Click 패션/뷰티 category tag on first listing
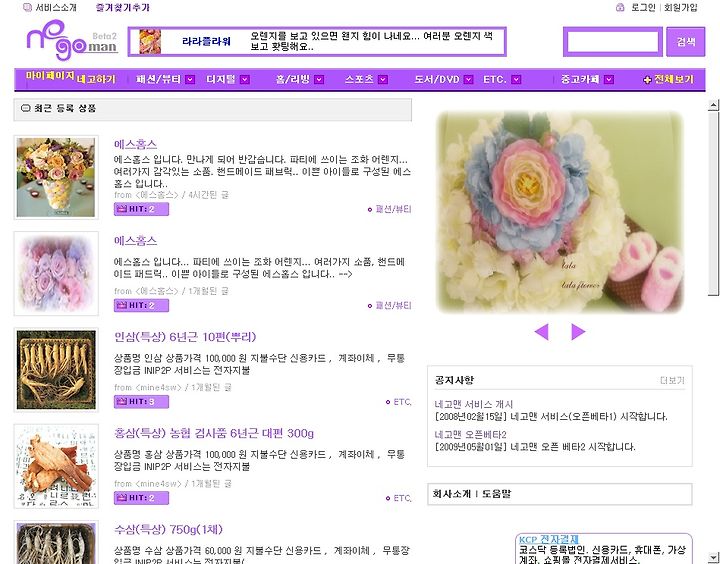 (x=394, y=209)
